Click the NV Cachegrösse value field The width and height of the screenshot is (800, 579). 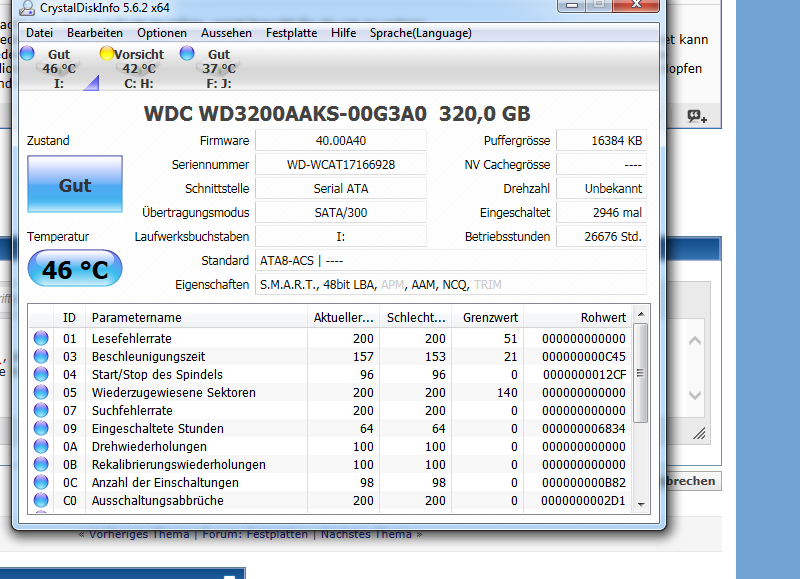(602, 165)
